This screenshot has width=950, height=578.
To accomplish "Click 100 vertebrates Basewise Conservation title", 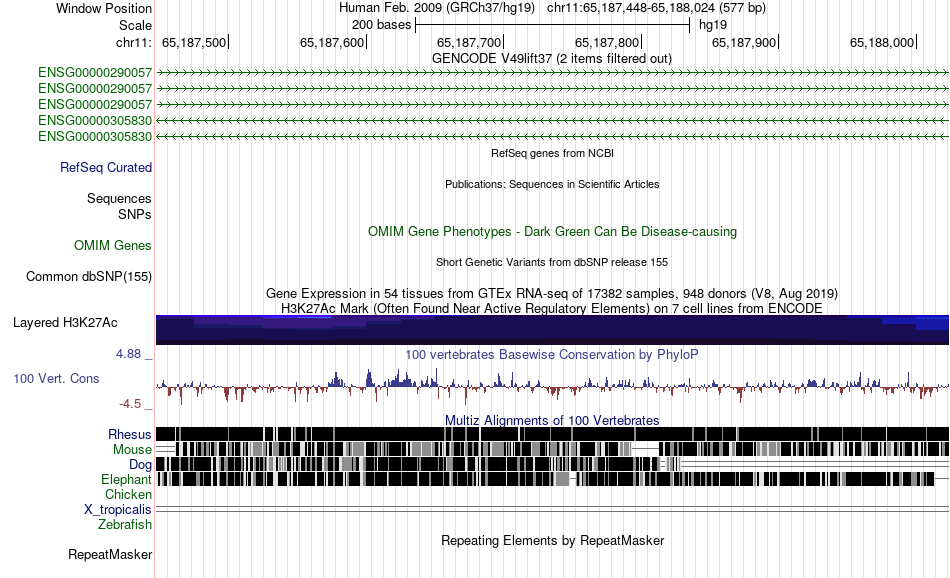I will [x=552, y=354].
